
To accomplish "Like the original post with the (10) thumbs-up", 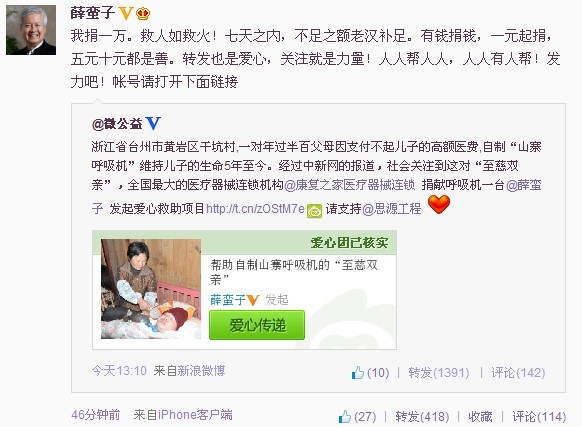I will tap(370, 372).
